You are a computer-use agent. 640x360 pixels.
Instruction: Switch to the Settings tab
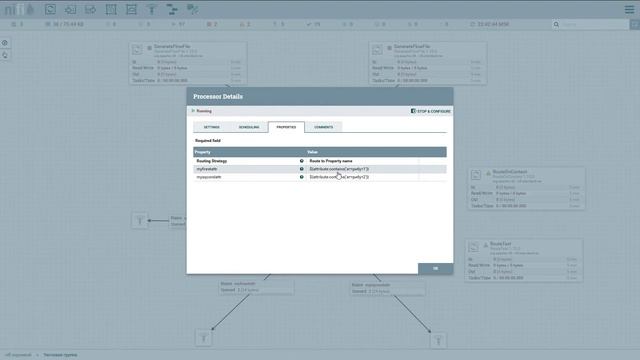coord(211,127)
